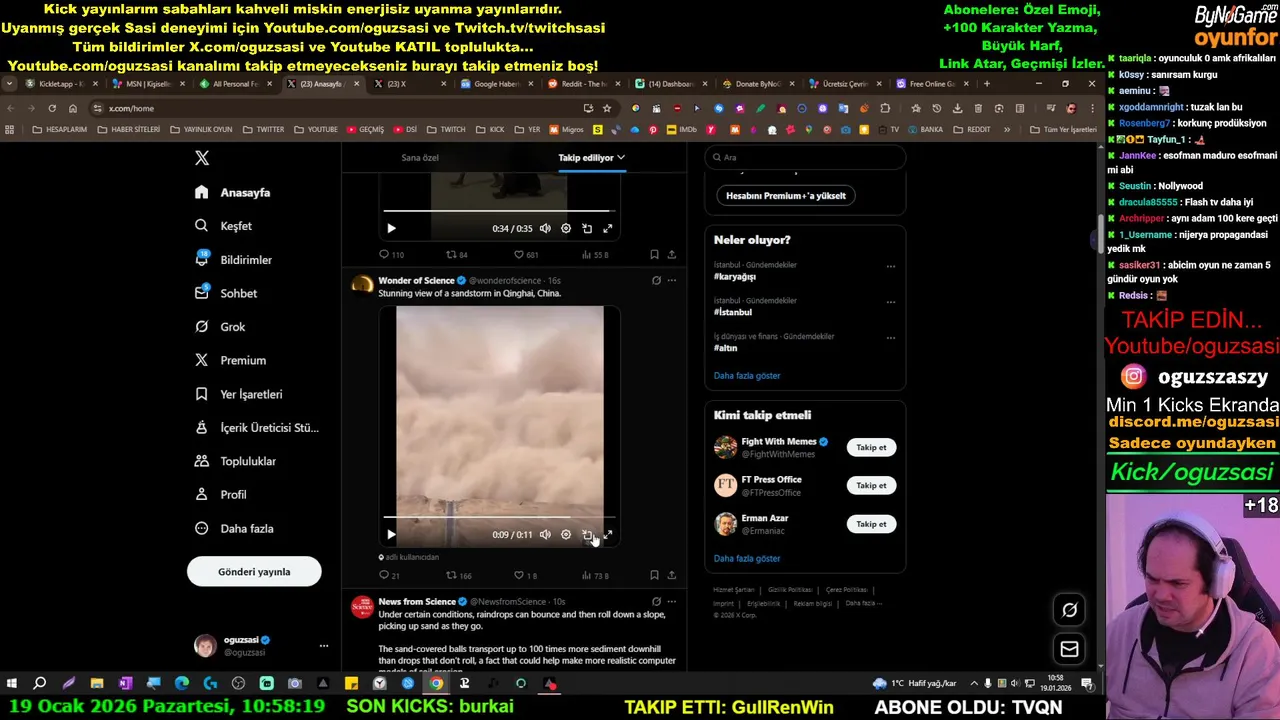Viewport: 1280px width, 720px height.
Task: Open options for #altın trend
Action: (890, 338)
